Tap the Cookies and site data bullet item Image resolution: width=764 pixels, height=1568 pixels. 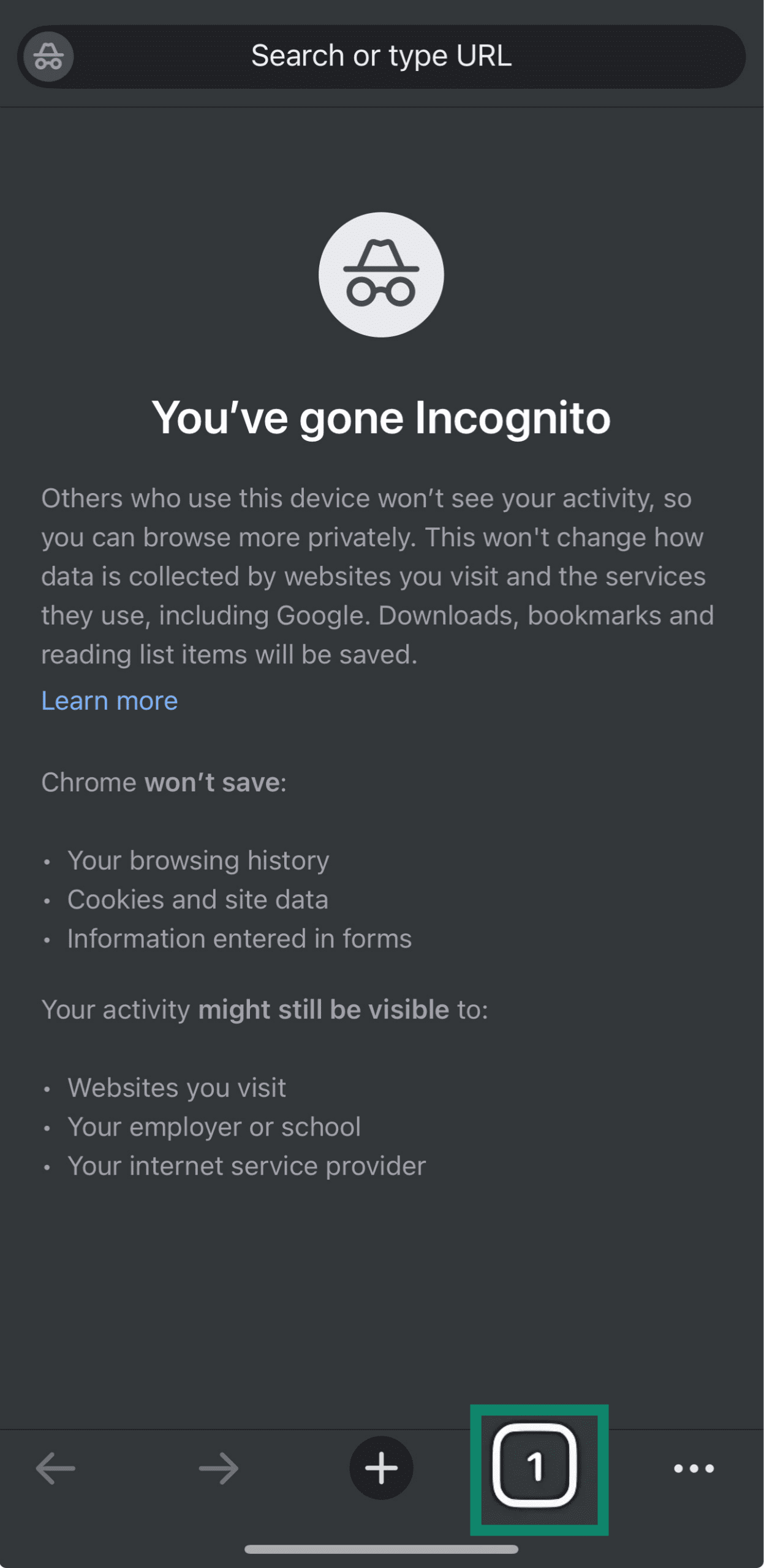[199, 899]
